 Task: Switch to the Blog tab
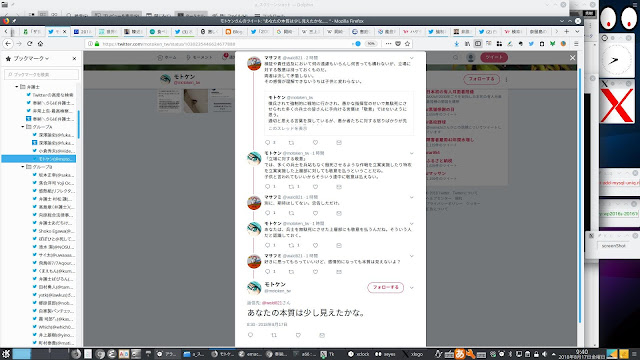(234, 31)
